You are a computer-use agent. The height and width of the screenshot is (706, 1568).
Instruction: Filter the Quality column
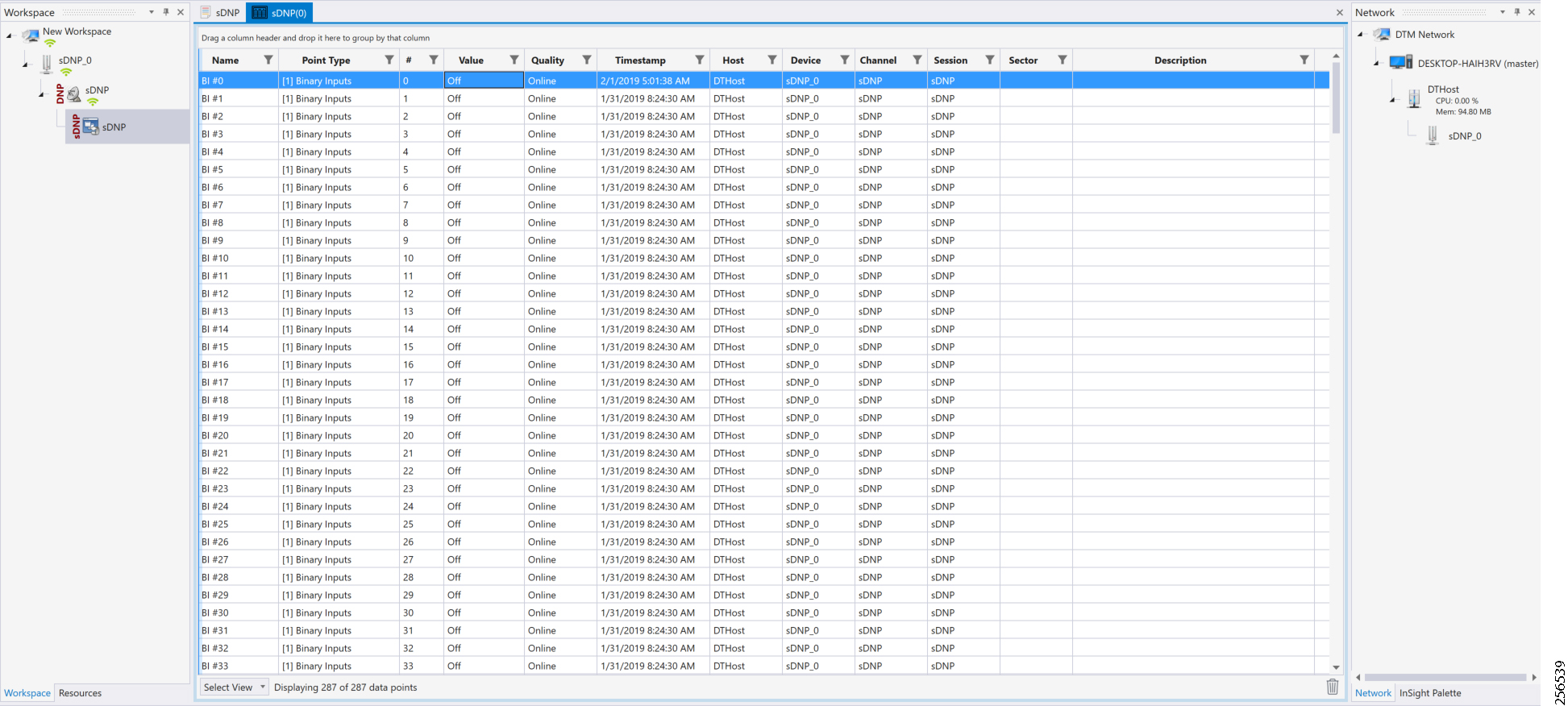point(587,60)
